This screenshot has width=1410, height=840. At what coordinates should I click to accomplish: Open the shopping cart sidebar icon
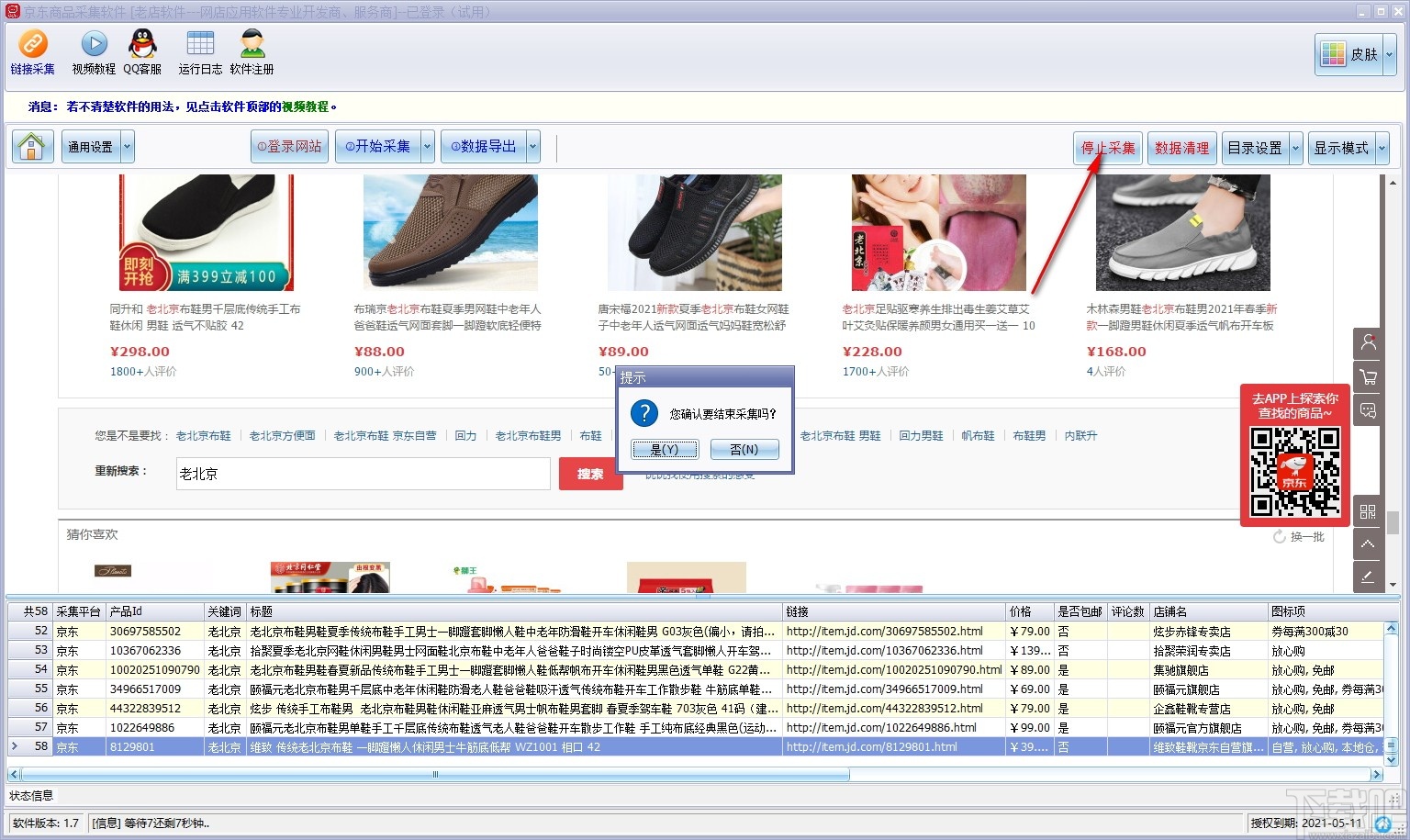(1368, 376)
